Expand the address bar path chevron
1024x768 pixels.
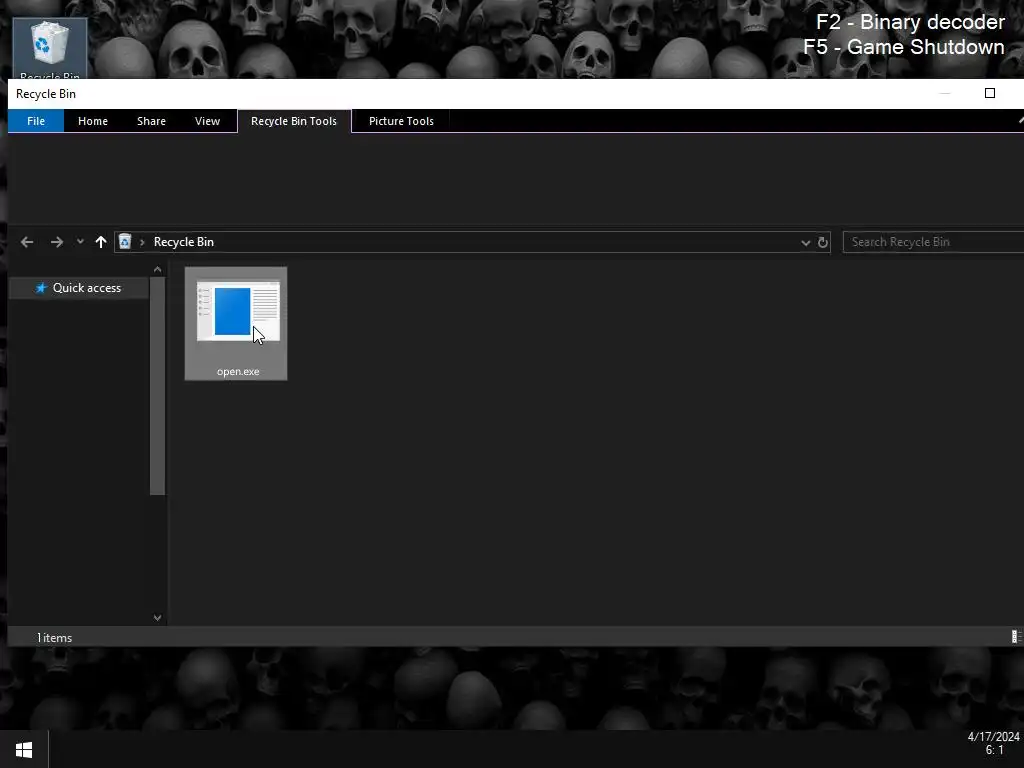(142, 242)
